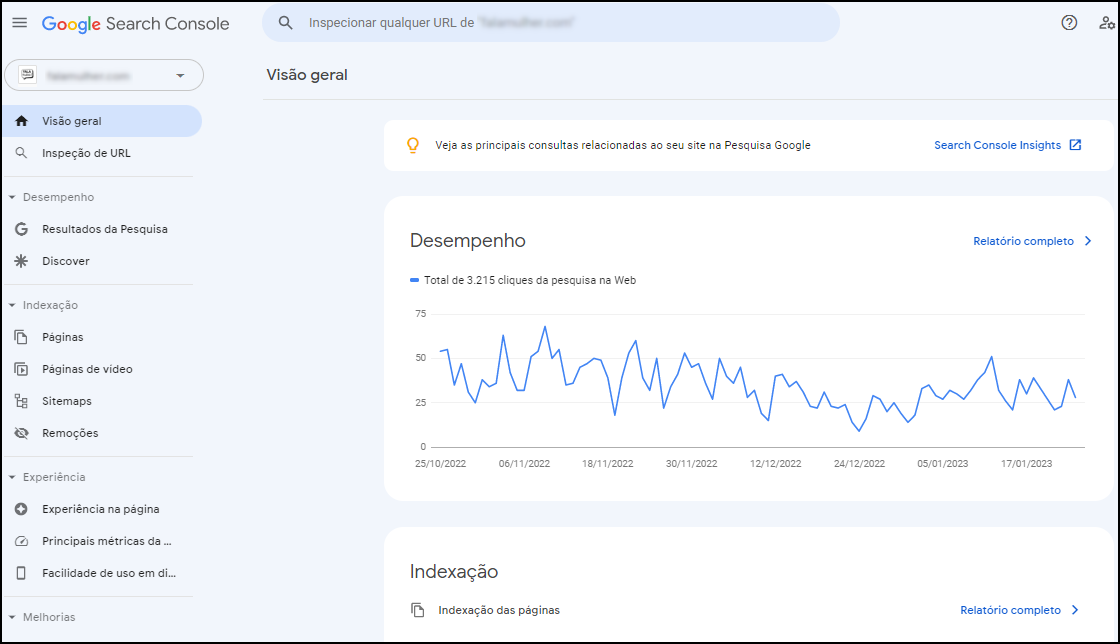This screenshot has width=1120, height=644.
Task: Click the blue clicks legend marker
Action: pos(414,281)
